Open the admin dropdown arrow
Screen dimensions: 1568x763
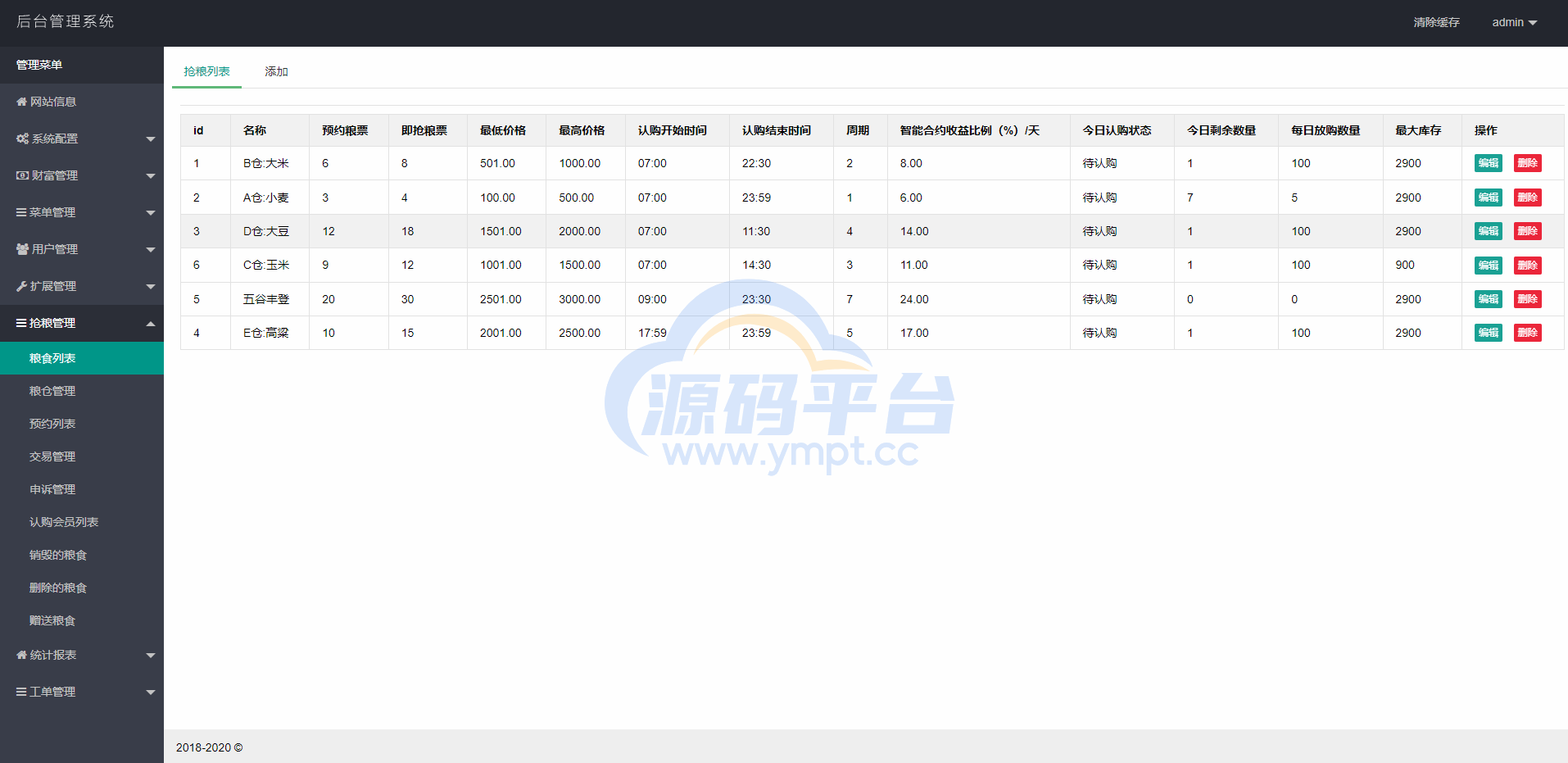point(1533,23)
